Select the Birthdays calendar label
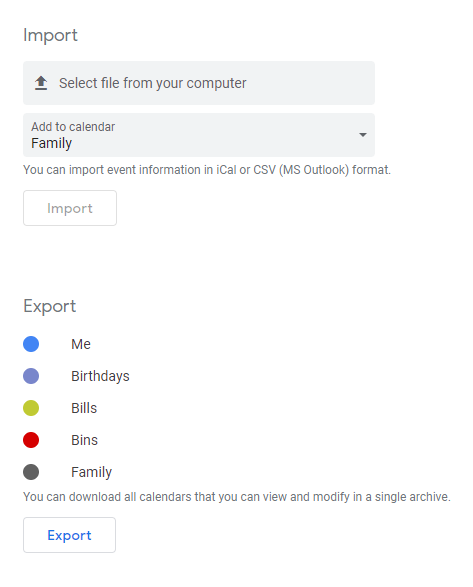 tap(100, 376)
